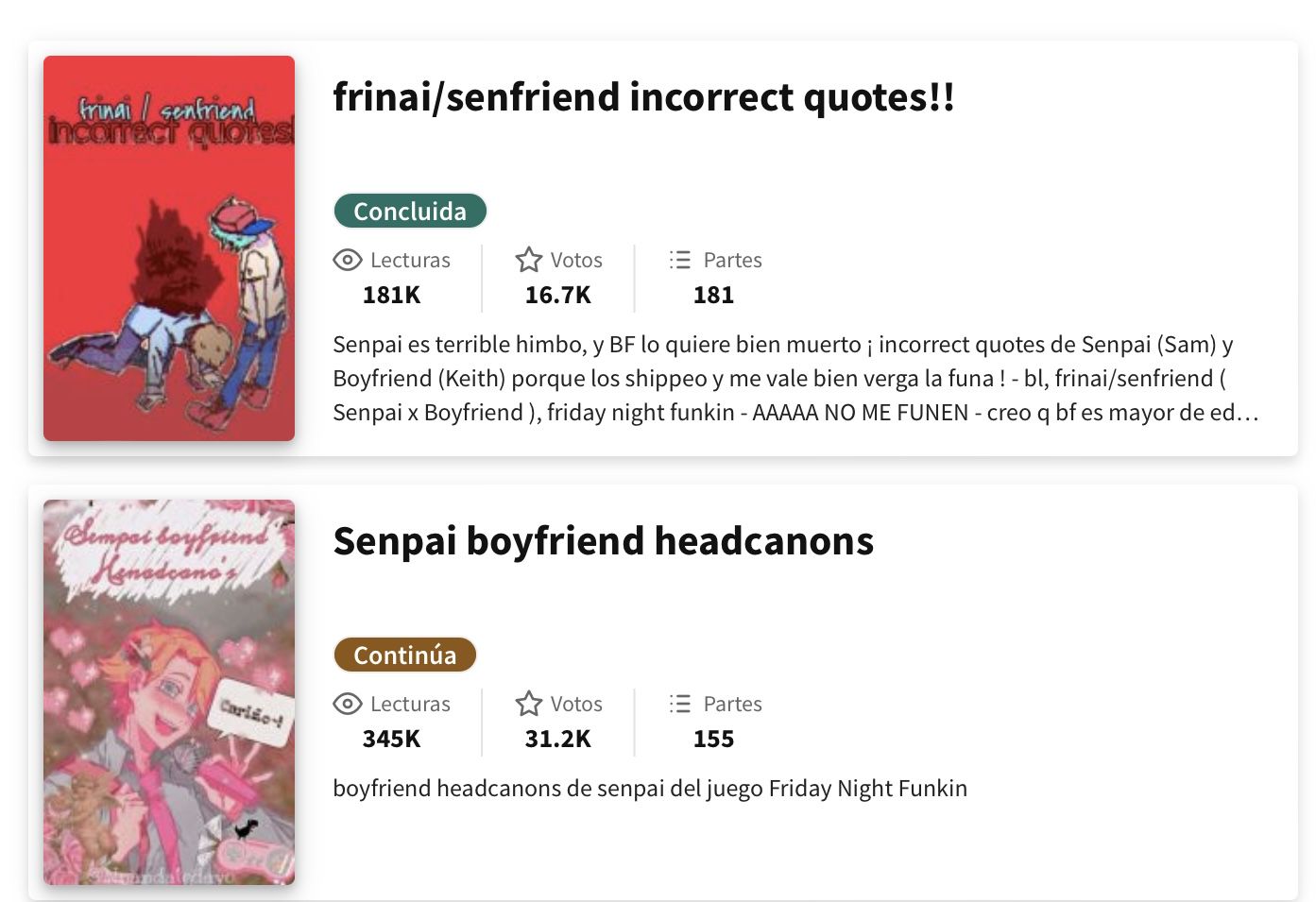Click the title 'frinai/senfriend incorrect quotes!!'
This screenshot has height=902, width=1316.
pos(643,97)
